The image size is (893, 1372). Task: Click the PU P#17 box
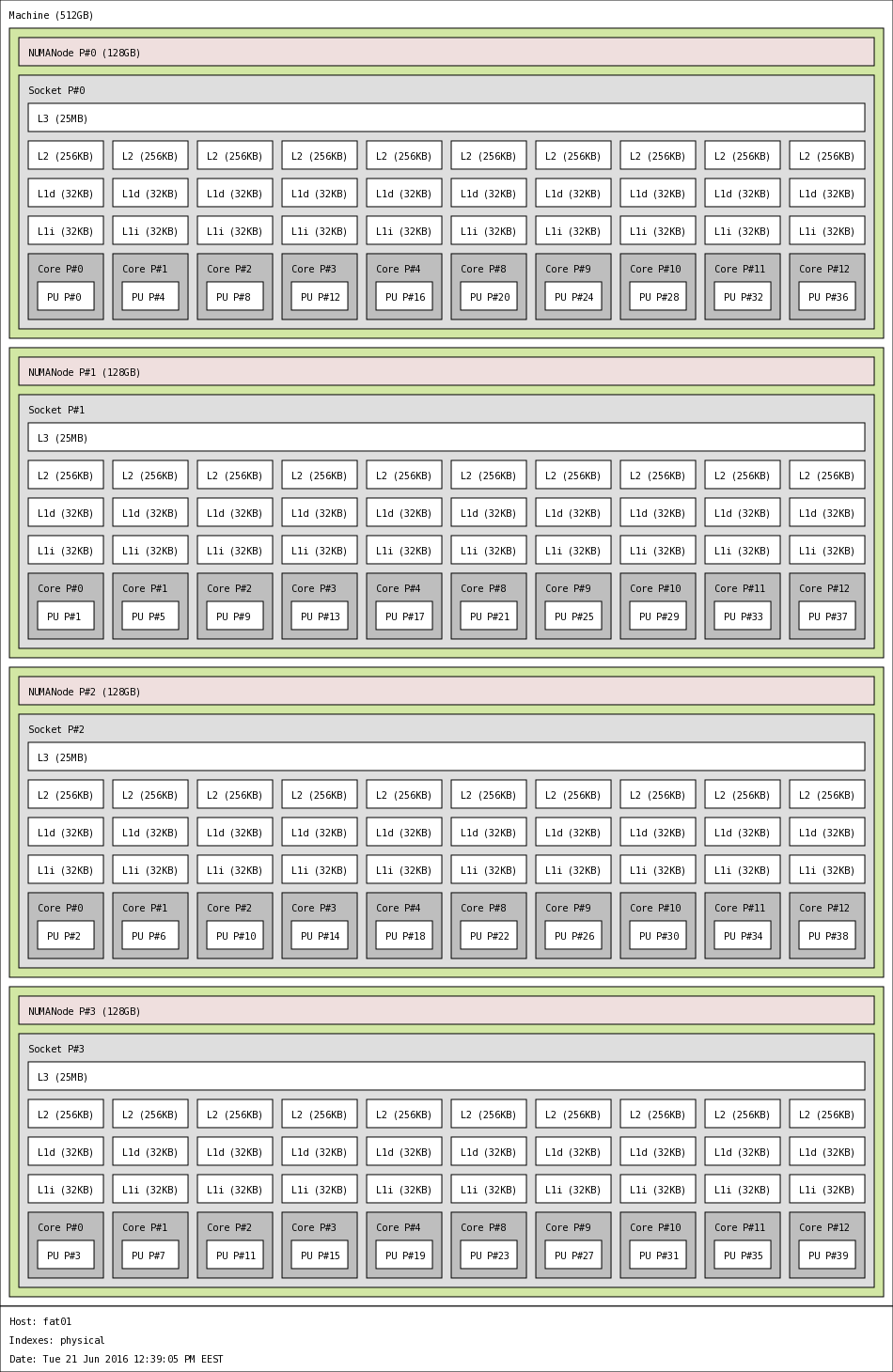tap(403, 616)
